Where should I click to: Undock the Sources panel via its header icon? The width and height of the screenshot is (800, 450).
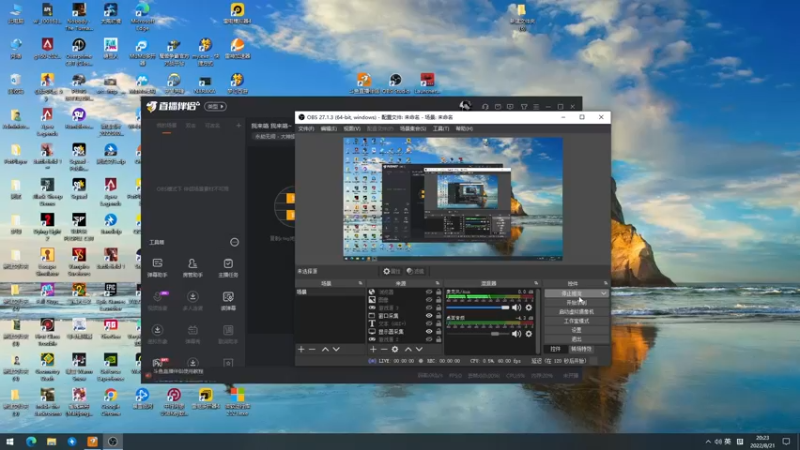(437, 283)
